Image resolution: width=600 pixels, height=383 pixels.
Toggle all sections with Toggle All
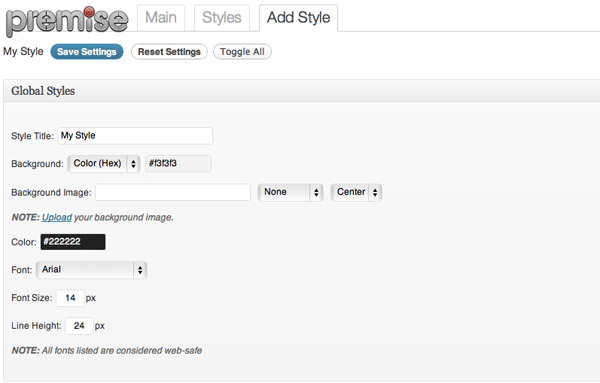pyautogui.click(x=242, y=52)
